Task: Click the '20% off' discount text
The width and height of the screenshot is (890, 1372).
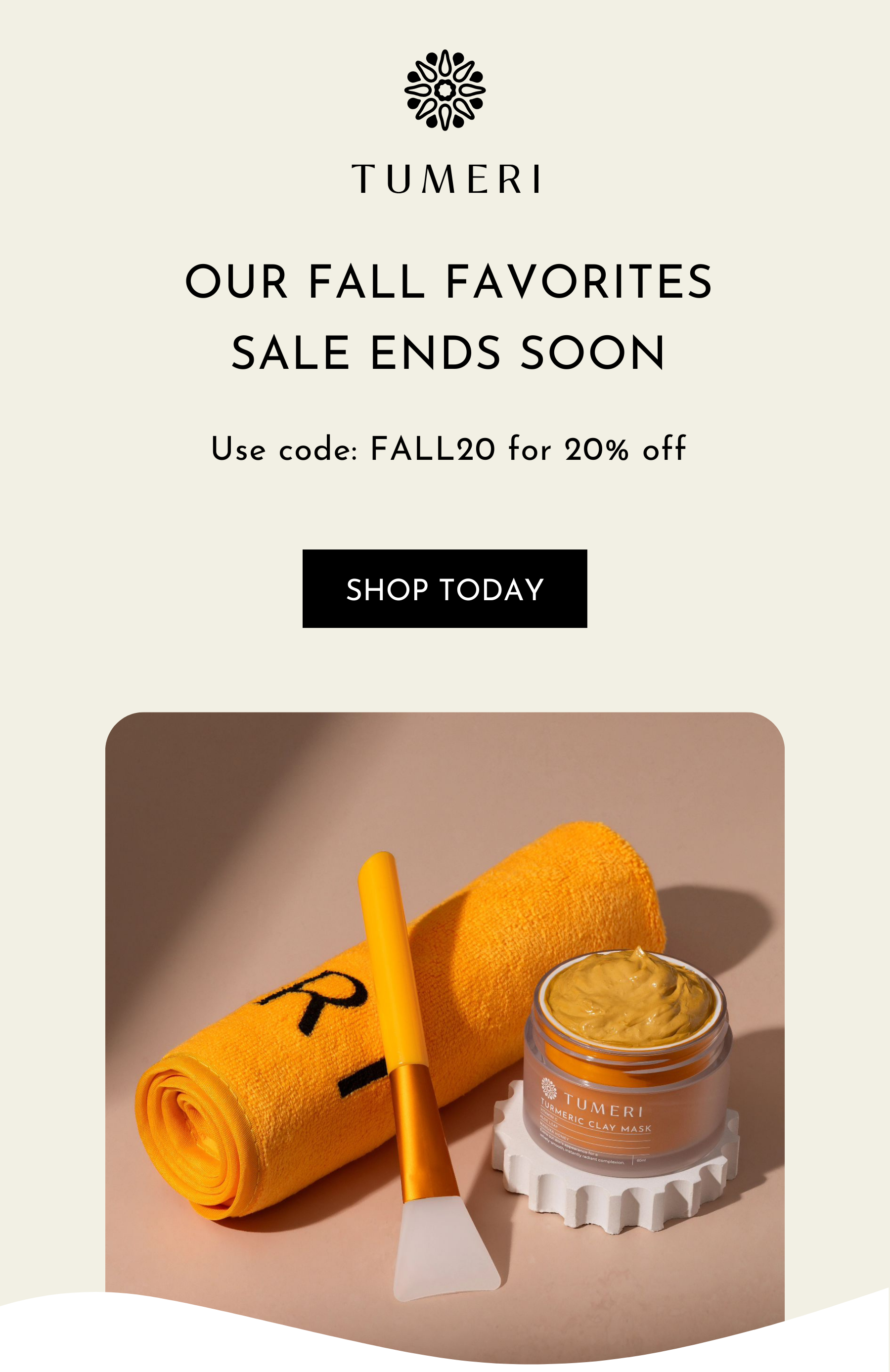Action: pos(625,448)
